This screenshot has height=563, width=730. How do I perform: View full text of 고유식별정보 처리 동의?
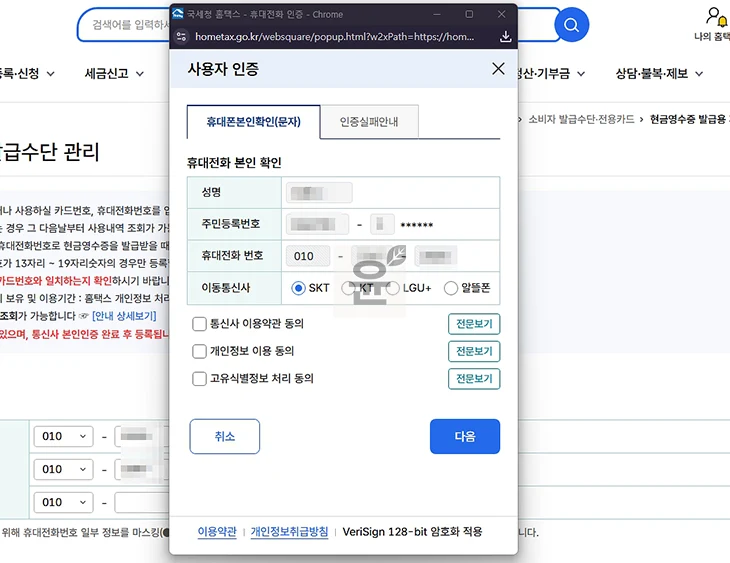tap(474, 379)
